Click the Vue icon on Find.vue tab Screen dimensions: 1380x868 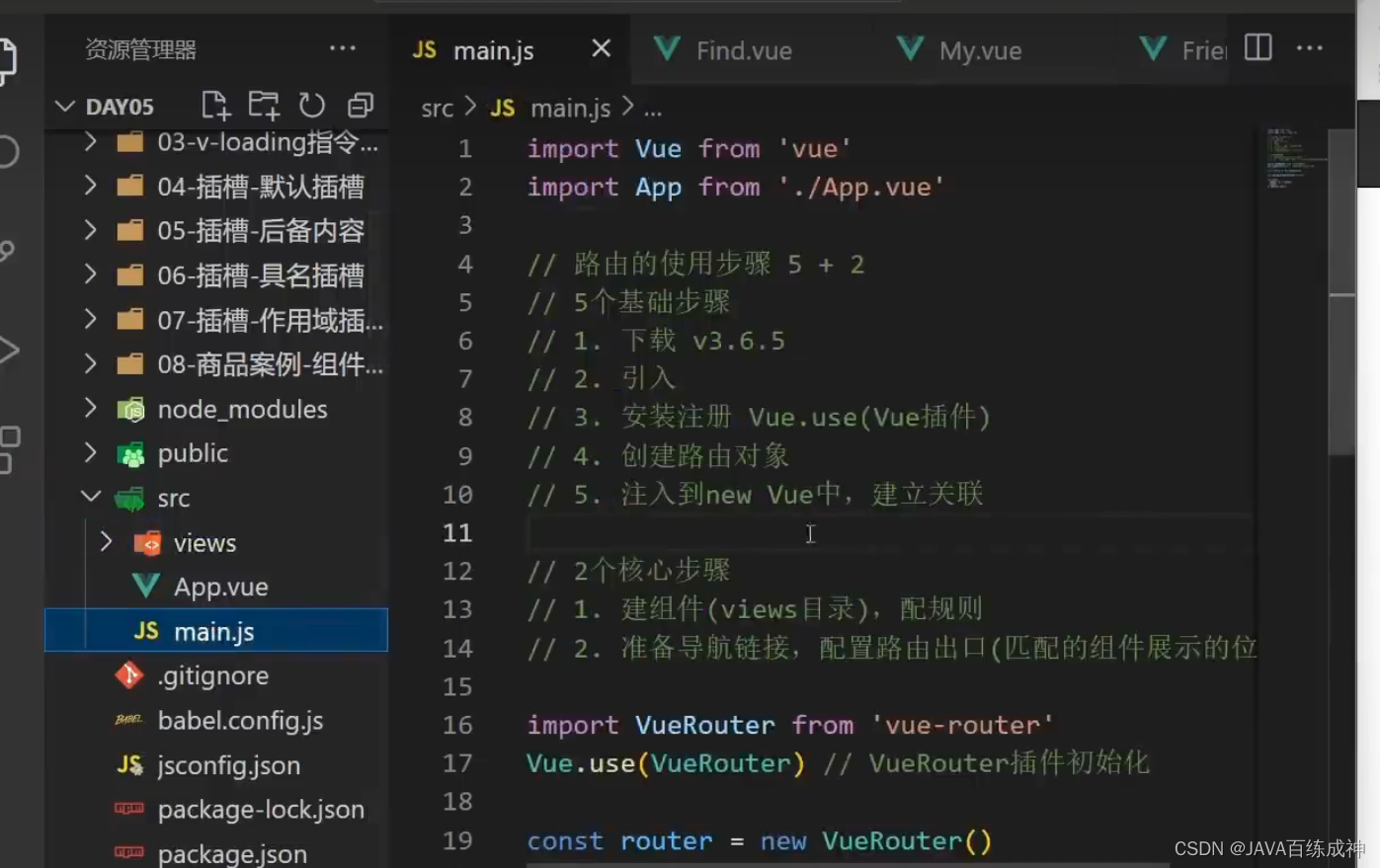click(667, 48)
